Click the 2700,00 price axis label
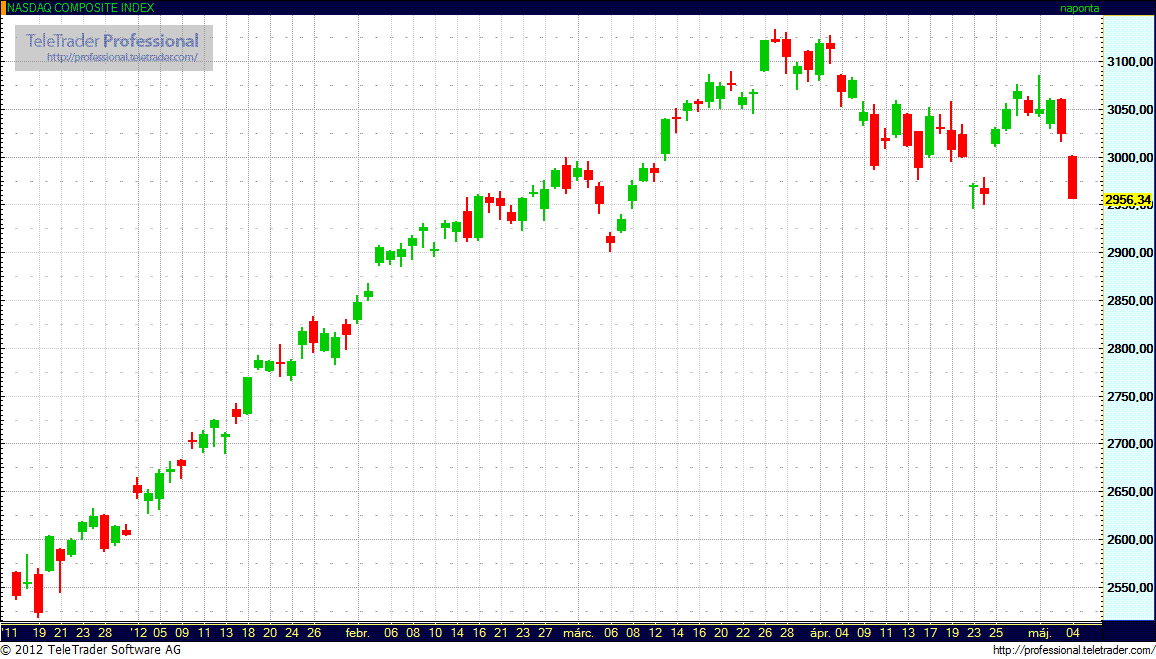Image resolution: width=1156 pixels, height=659 pixels. tap(1131, 444)
